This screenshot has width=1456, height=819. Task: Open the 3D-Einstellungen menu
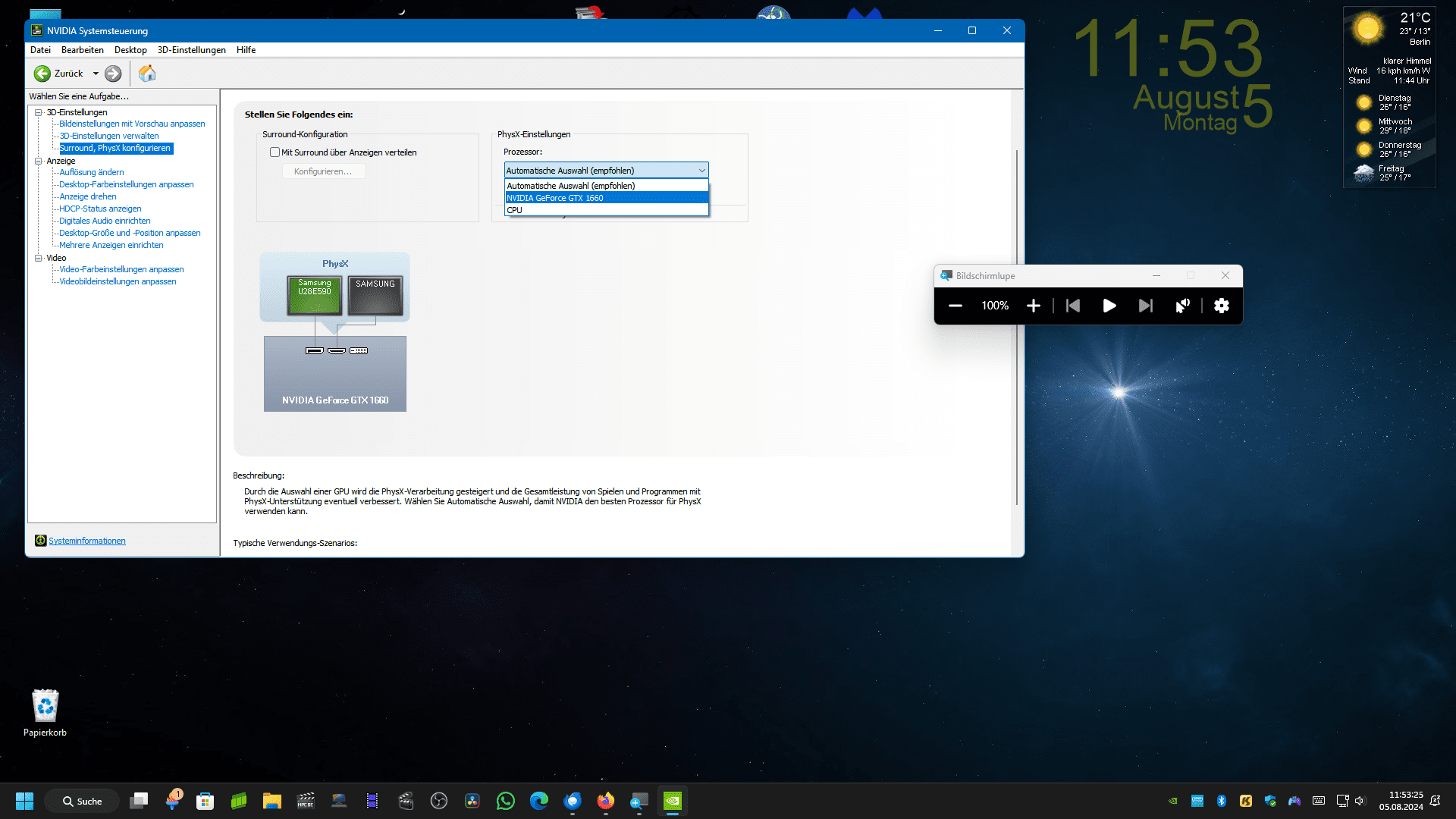(x=191, y=50)
